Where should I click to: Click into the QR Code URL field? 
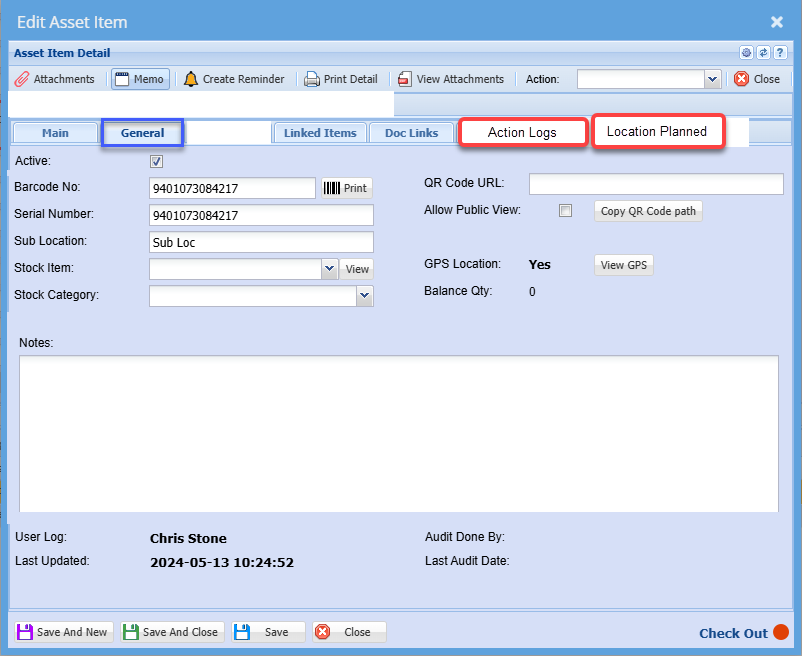point(655,184)
